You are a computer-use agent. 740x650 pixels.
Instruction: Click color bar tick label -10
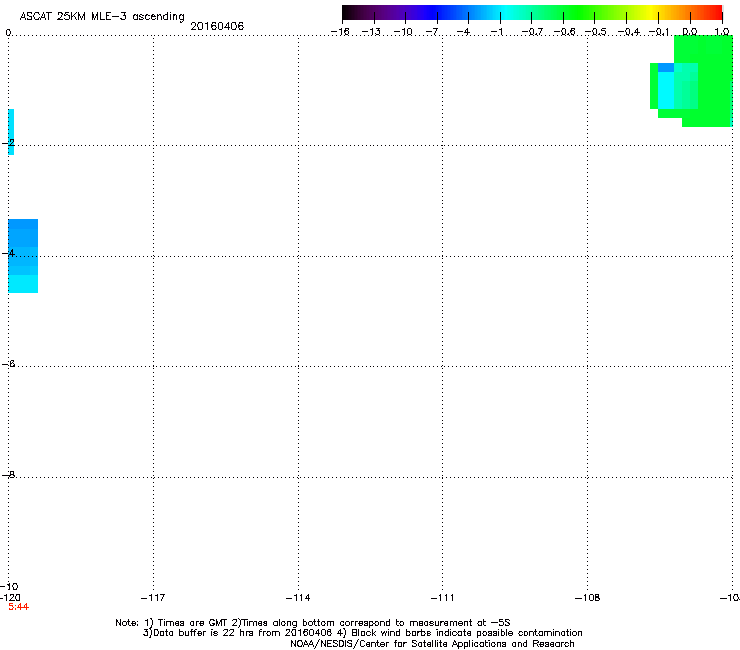403,32
